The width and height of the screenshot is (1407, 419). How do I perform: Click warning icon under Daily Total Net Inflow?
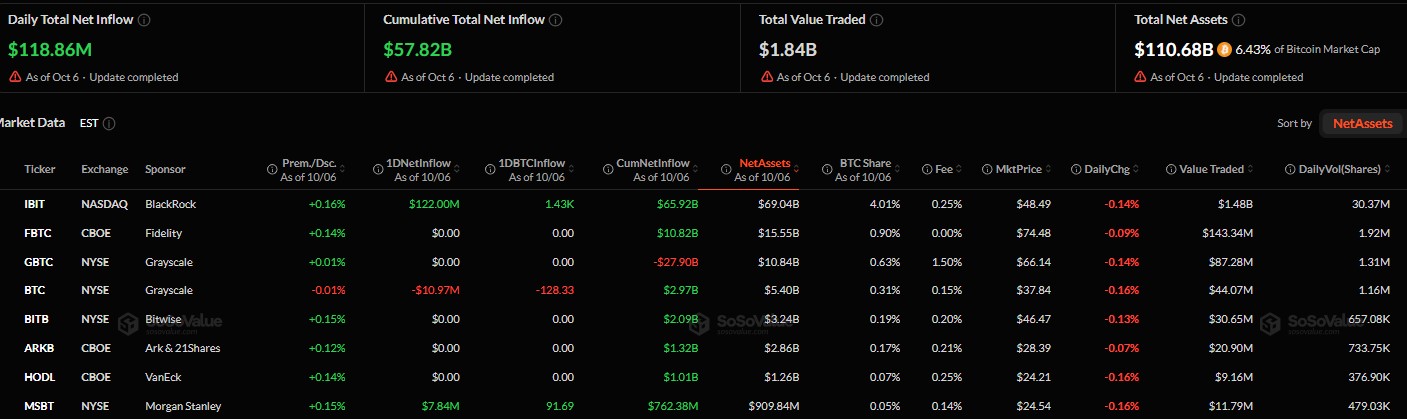click(15, 77)
